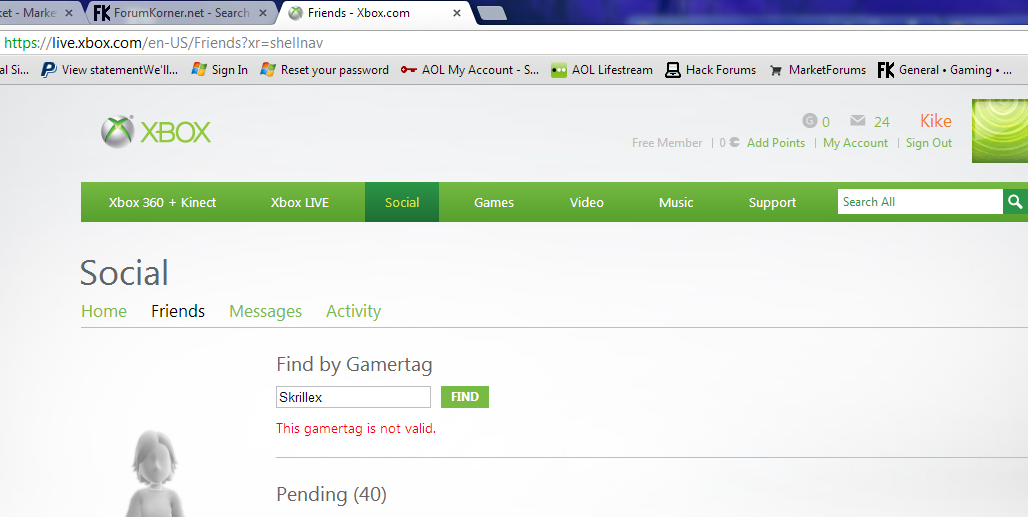Click the Free Member text
Image resolution: width=1028 pixels, height=517 pixels.
coord(667,143)
